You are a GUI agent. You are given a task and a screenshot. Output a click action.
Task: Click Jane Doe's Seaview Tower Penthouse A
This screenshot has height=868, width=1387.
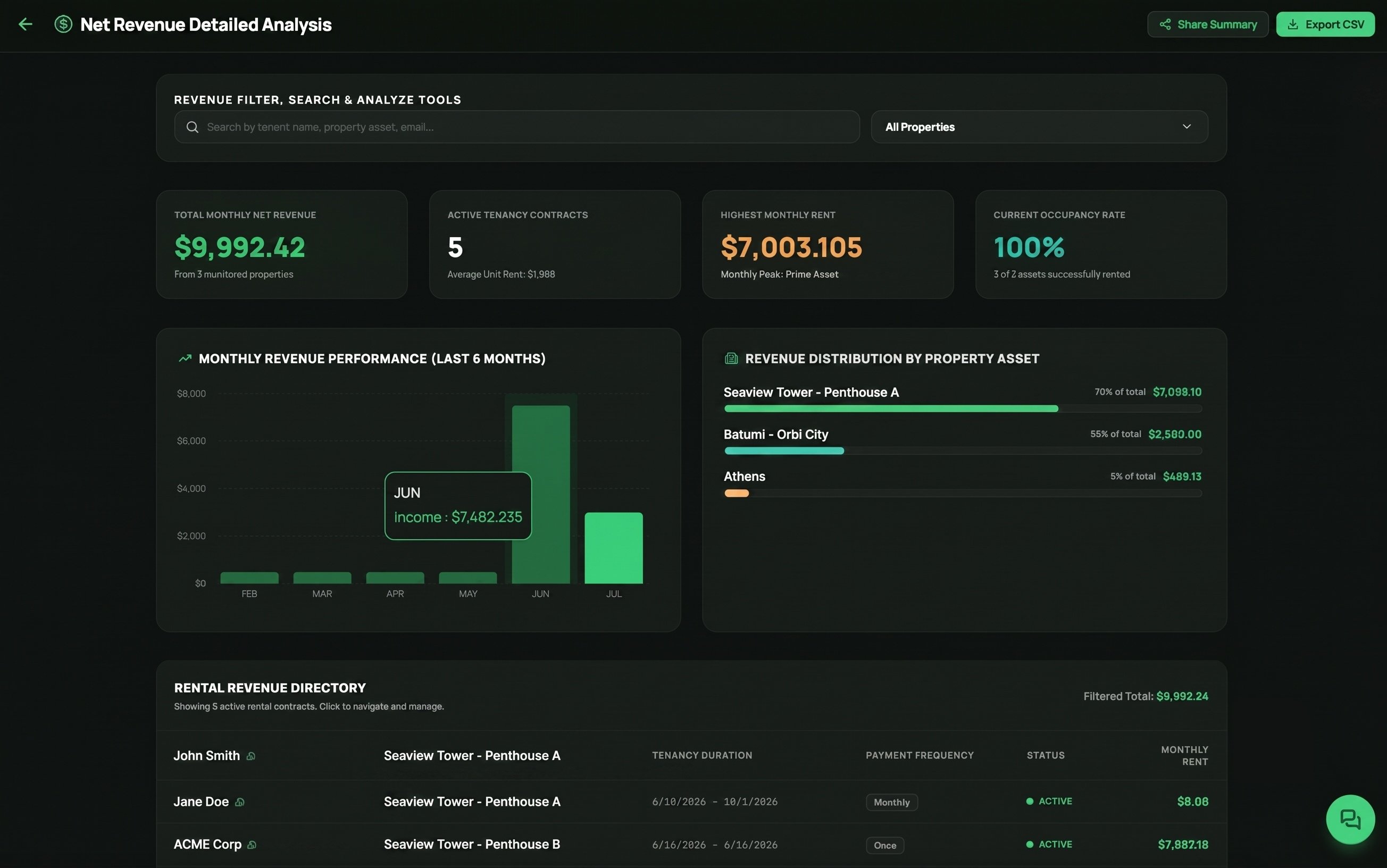click(x=472, y=802)
